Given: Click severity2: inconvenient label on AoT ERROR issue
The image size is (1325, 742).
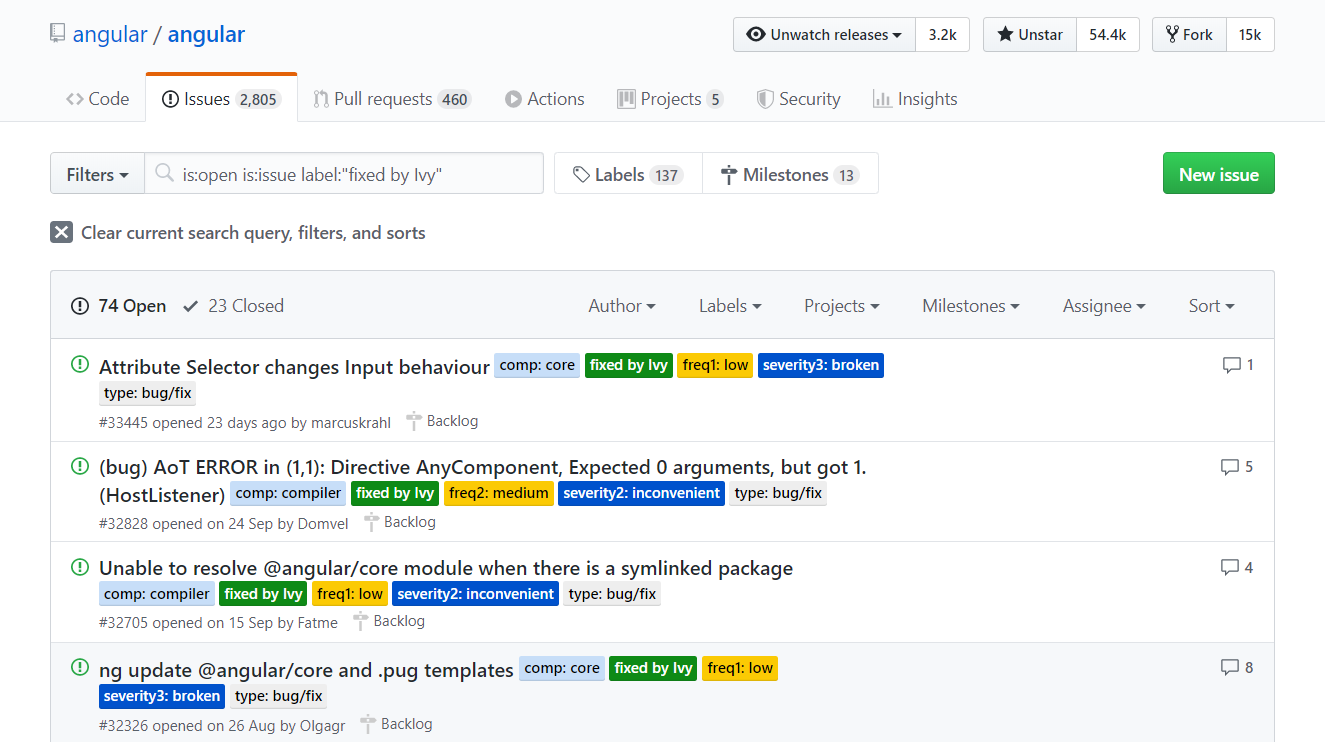Looking at the screenshot, I should (x=641, y=493).
